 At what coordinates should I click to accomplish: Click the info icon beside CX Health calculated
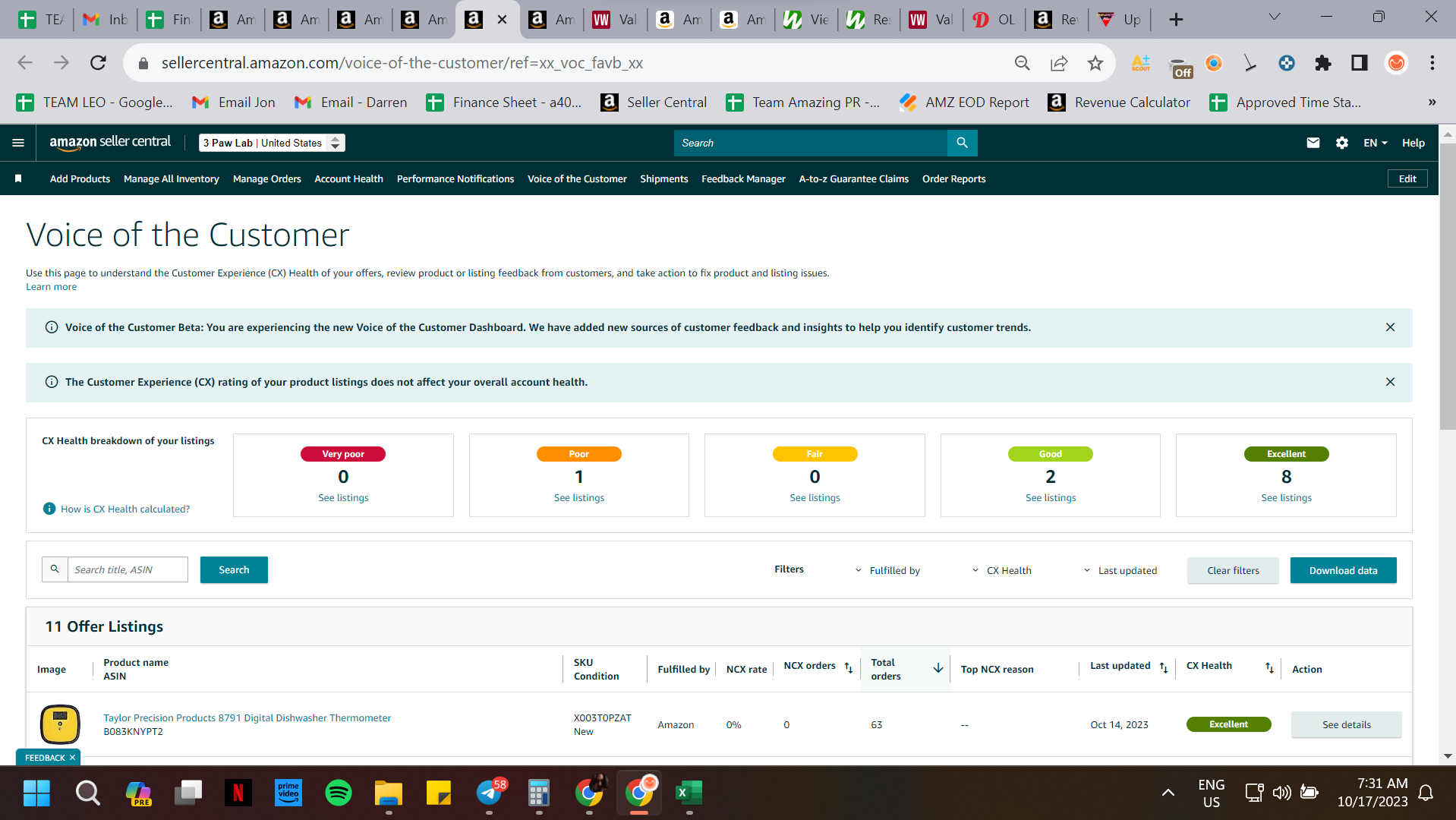[49, 509]
